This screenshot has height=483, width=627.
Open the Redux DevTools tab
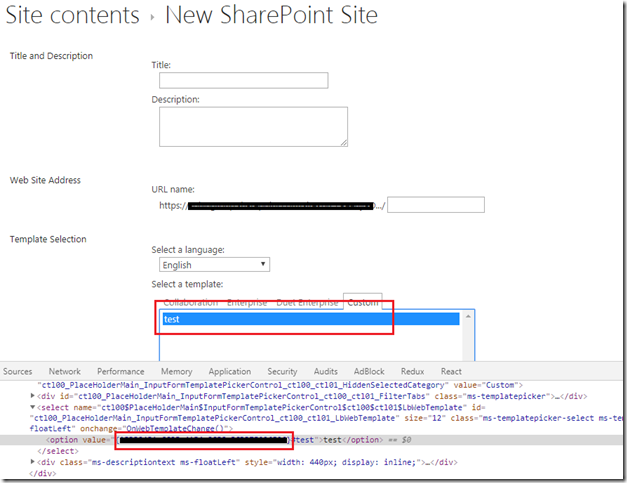tap(412, 371)
